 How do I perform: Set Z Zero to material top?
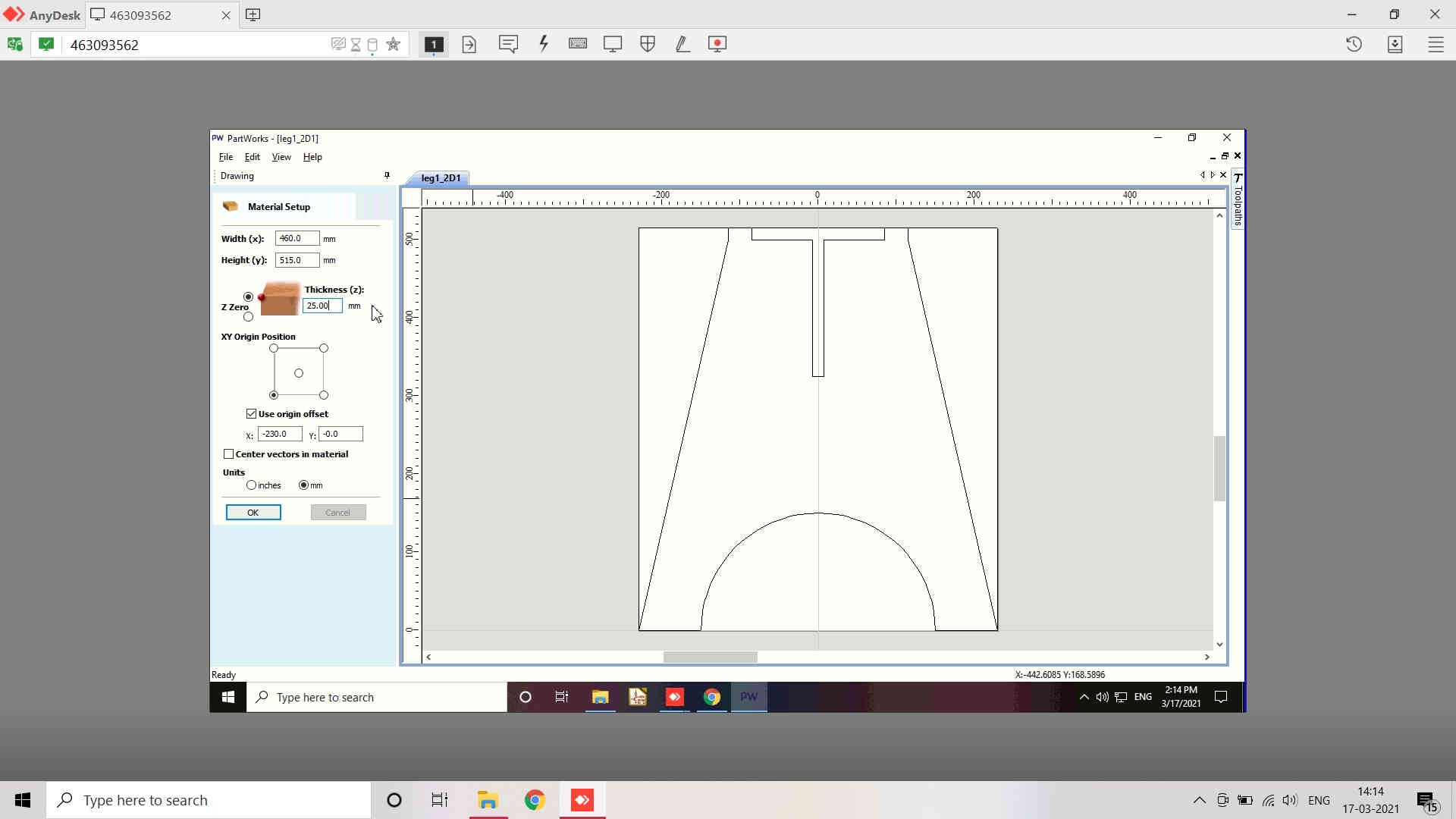click(248, 297)
